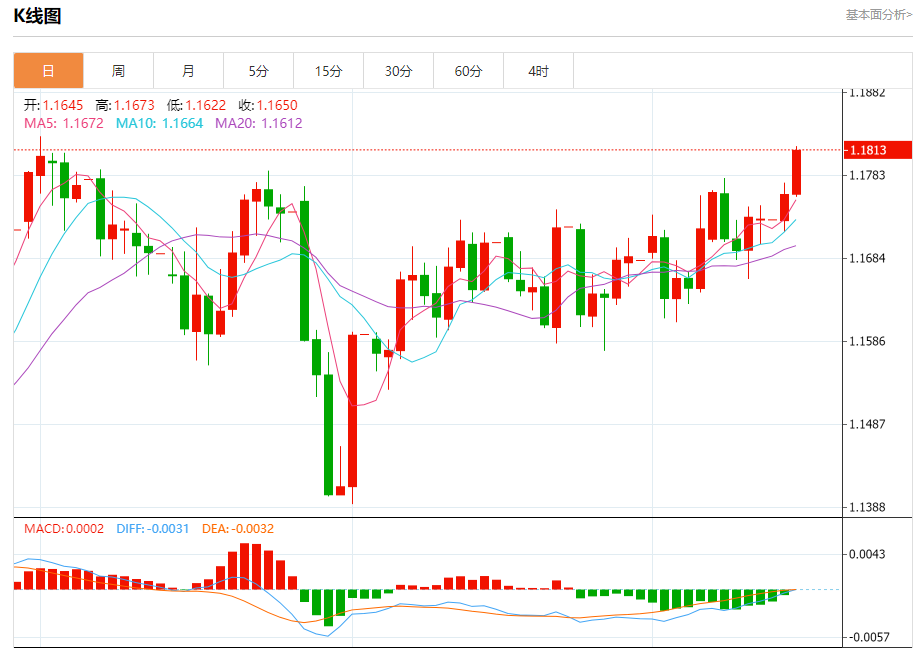Open the 5分 interval tab
Viewport: 920px width, 648px height.
[x=258, y=71]
